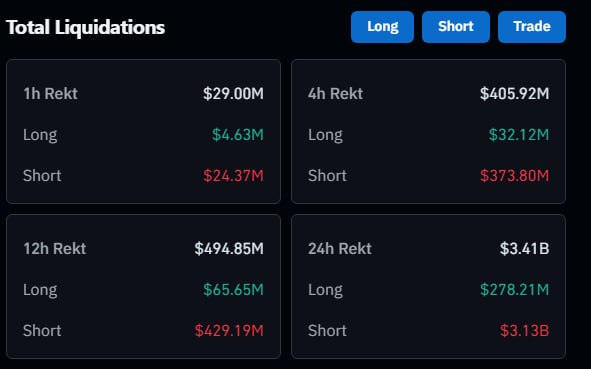
Task: Click the 24h total $3.41B
Action: pos(524,248)
